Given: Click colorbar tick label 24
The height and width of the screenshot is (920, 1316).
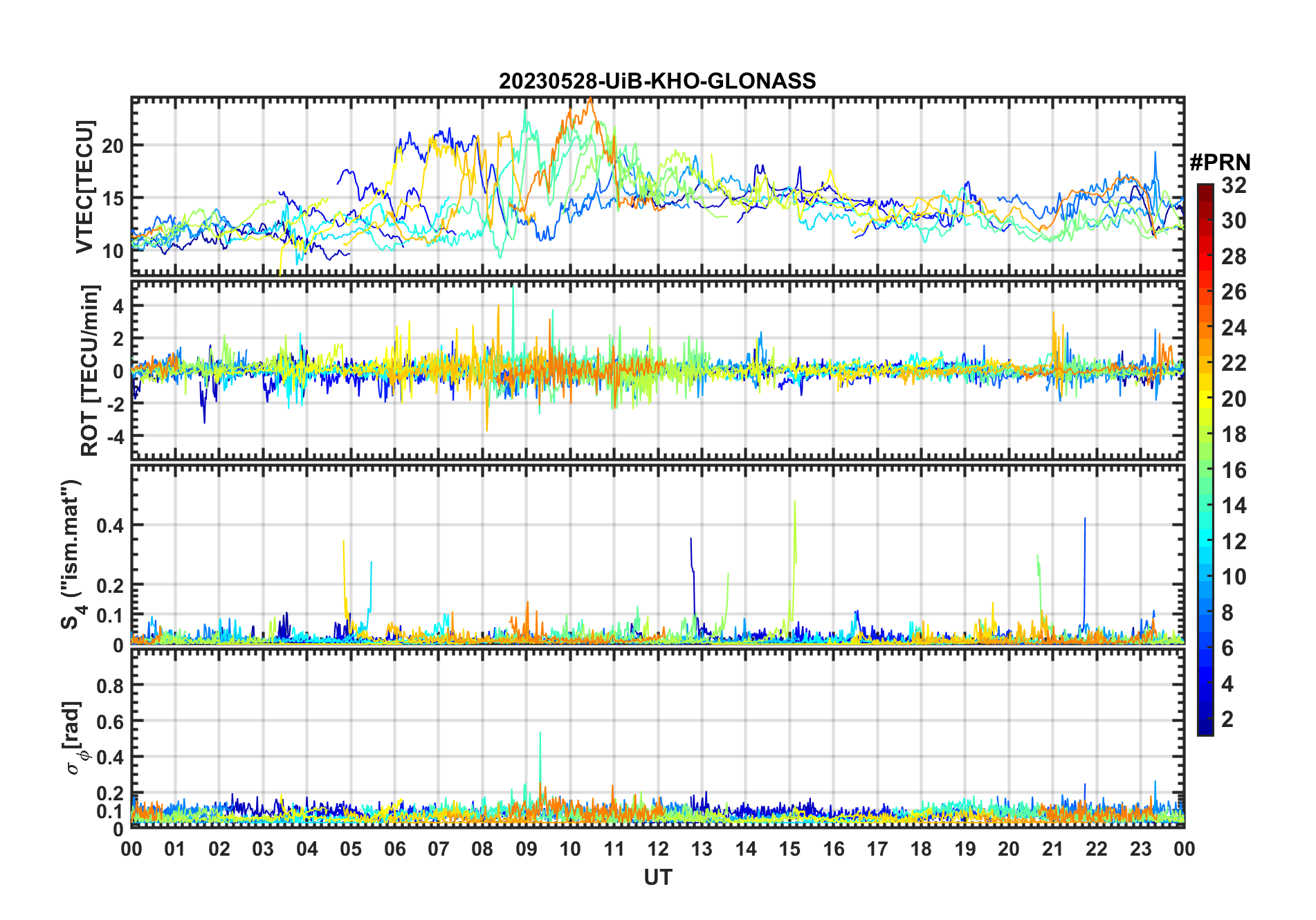Looking at the screenshot, I should (x=1234, y=328).
